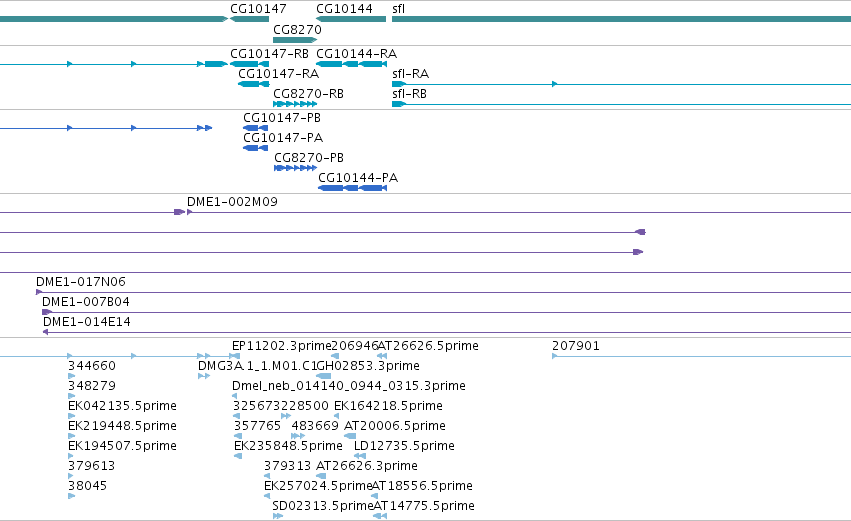Open the DMG3A.1_1.M01.C1 label

pos(257,365)
